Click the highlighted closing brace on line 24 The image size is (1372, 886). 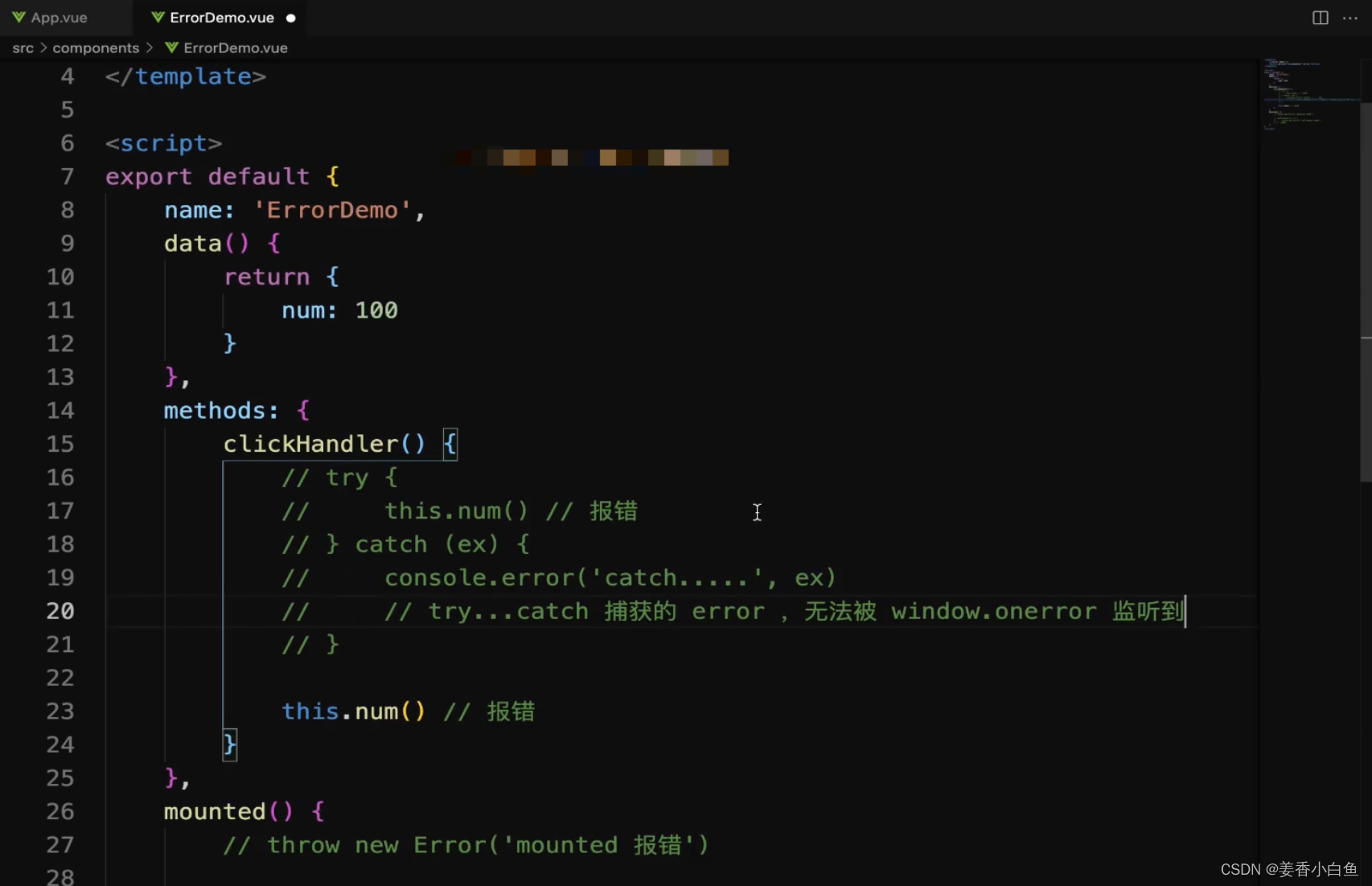(230, 744)
